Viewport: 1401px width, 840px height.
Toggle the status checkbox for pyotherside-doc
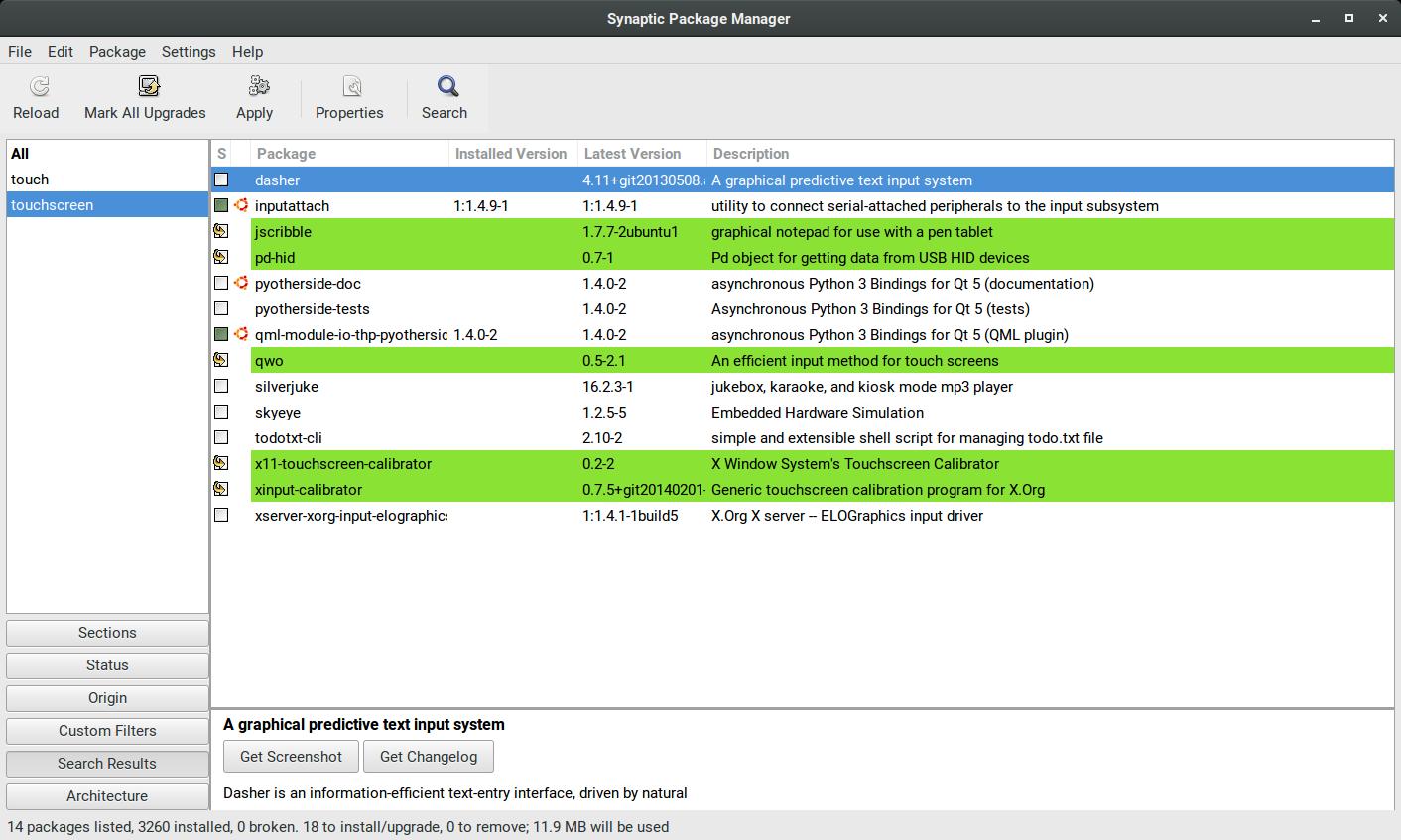pos(221,283)
